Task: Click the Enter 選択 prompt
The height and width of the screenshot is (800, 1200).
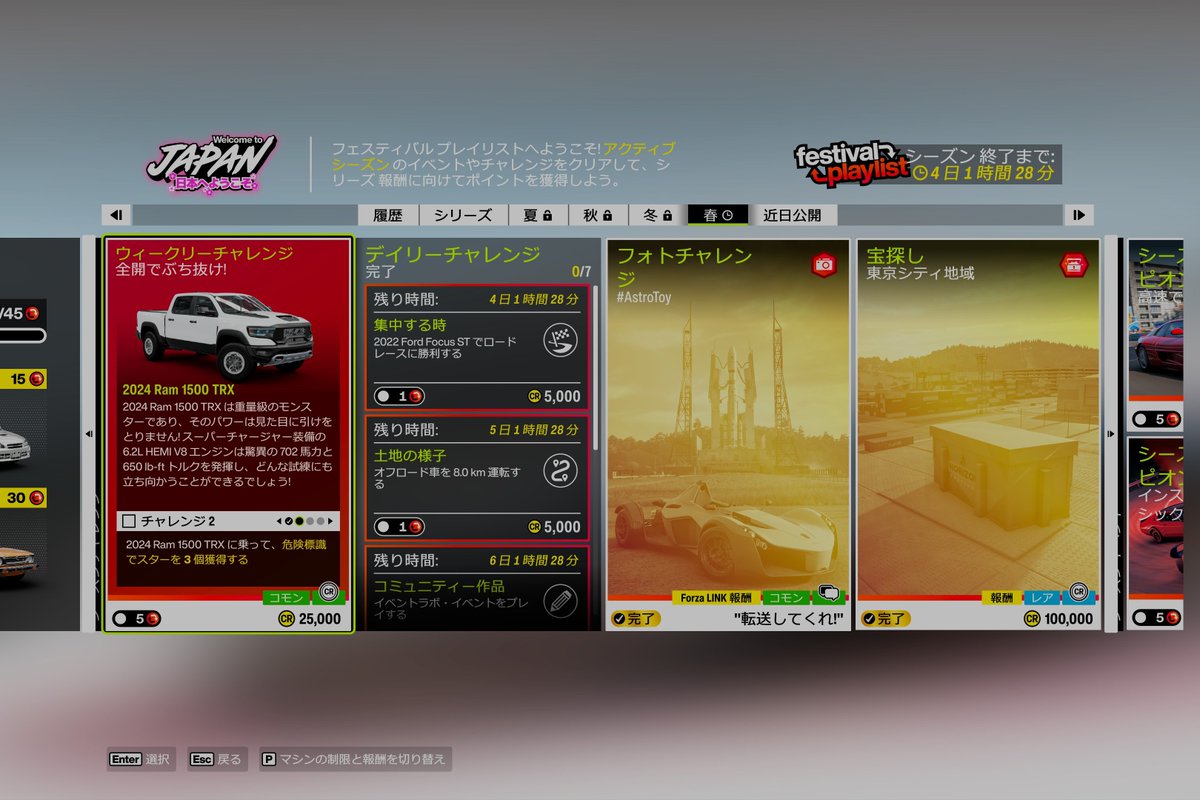Action: (141, 759)
